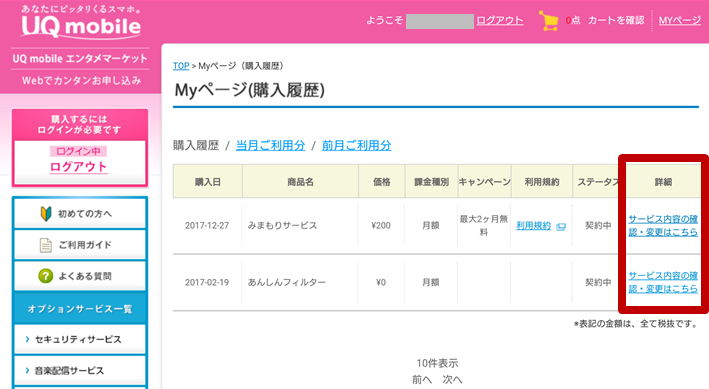Click the ログアウト link in header

[500, 20]
